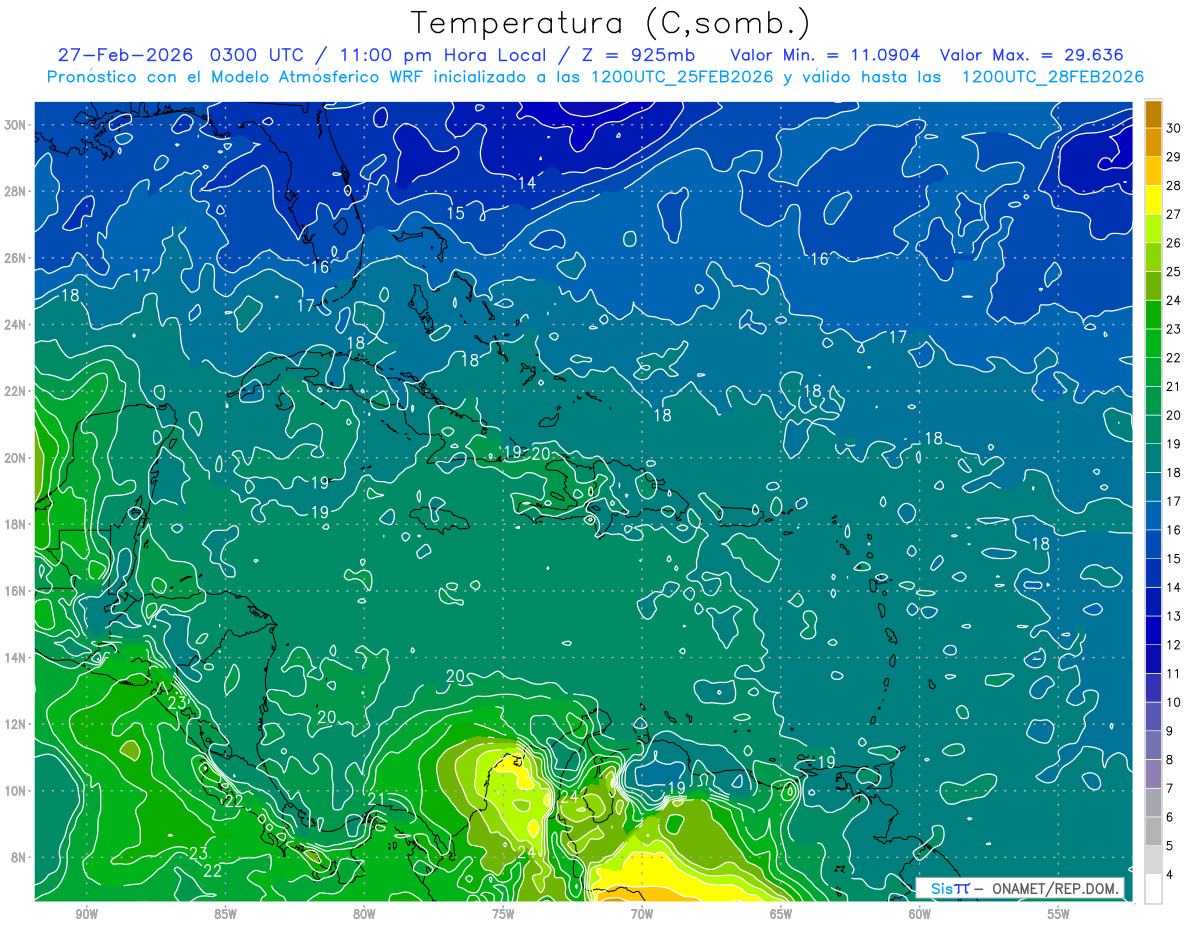
Task: Click the yellow legend swatch between 27 and 28
Action: pos(1153,200)
